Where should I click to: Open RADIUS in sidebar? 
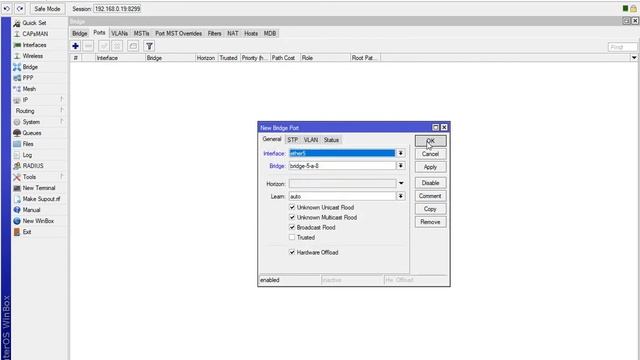[x=33, y=166]
